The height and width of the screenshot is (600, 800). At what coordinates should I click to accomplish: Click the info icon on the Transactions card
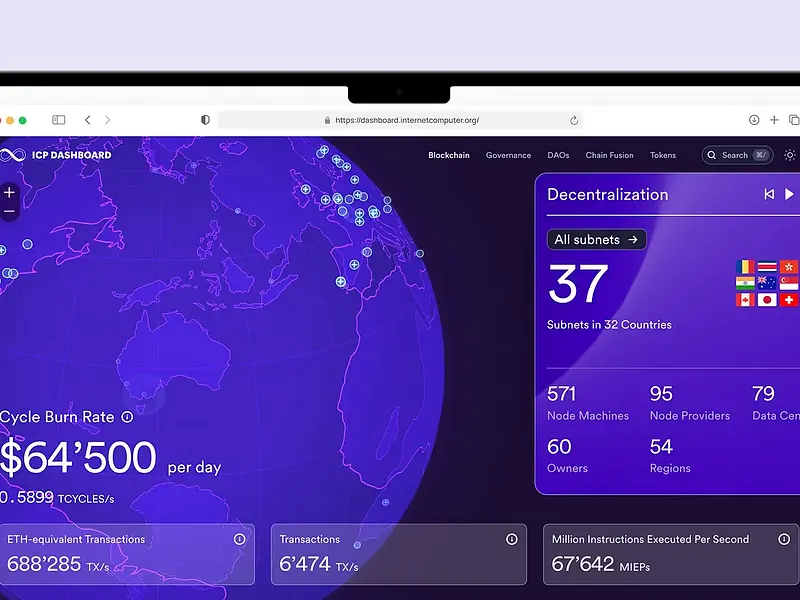point(511,538)
